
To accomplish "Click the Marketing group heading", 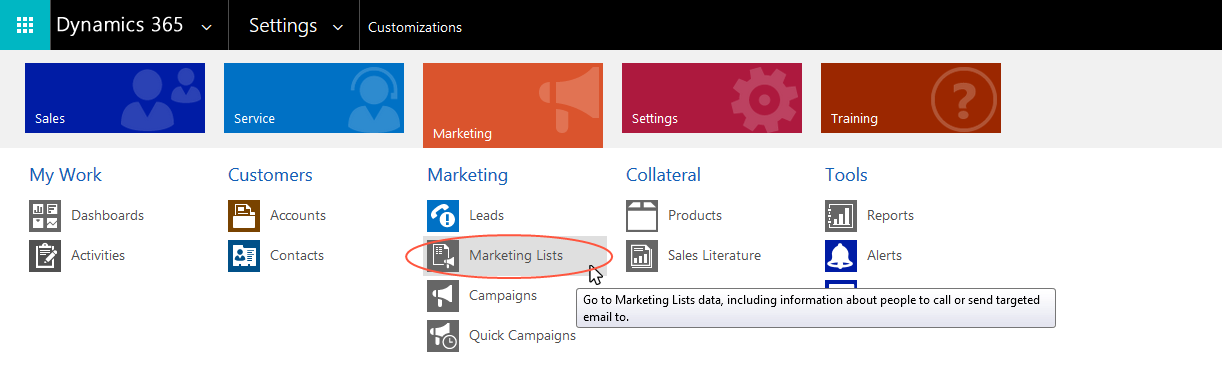I will 467,175.
